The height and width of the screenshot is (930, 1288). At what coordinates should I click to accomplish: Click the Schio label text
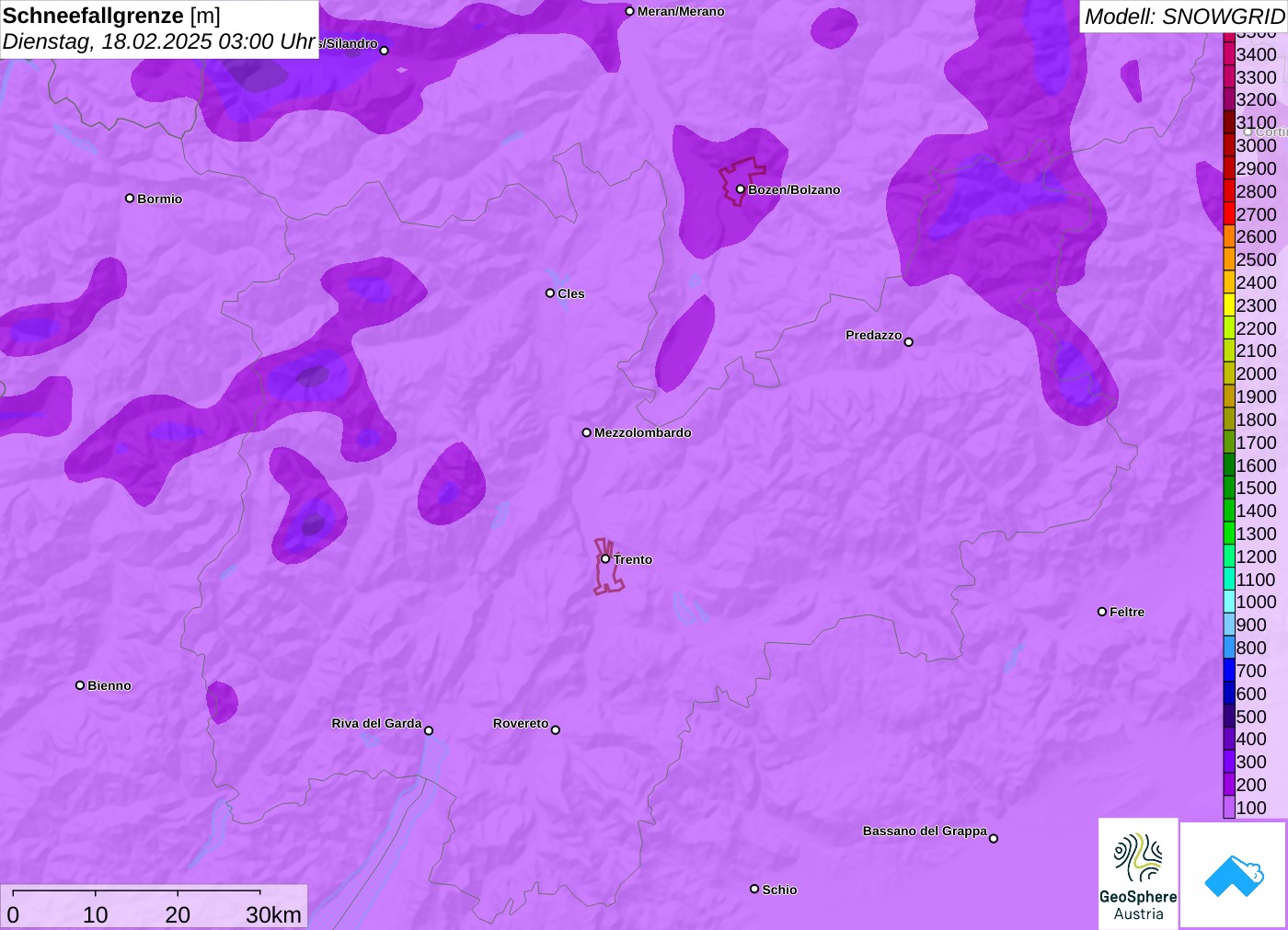[779, 890]
